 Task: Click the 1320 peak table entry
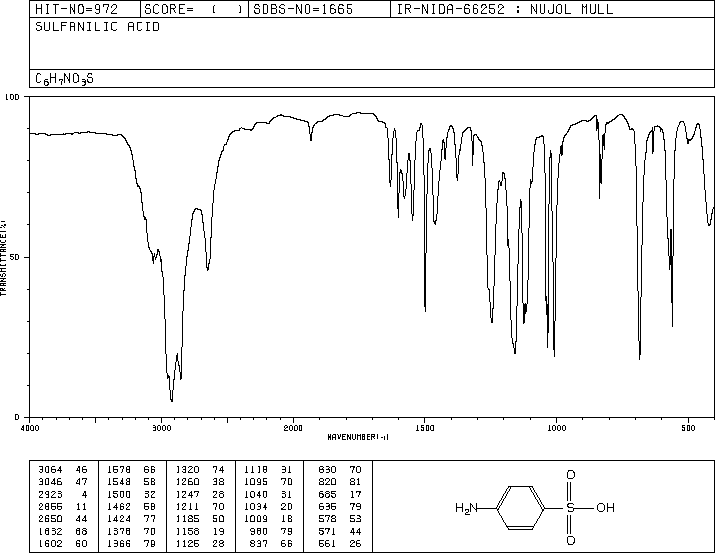(x=200, y=470)
